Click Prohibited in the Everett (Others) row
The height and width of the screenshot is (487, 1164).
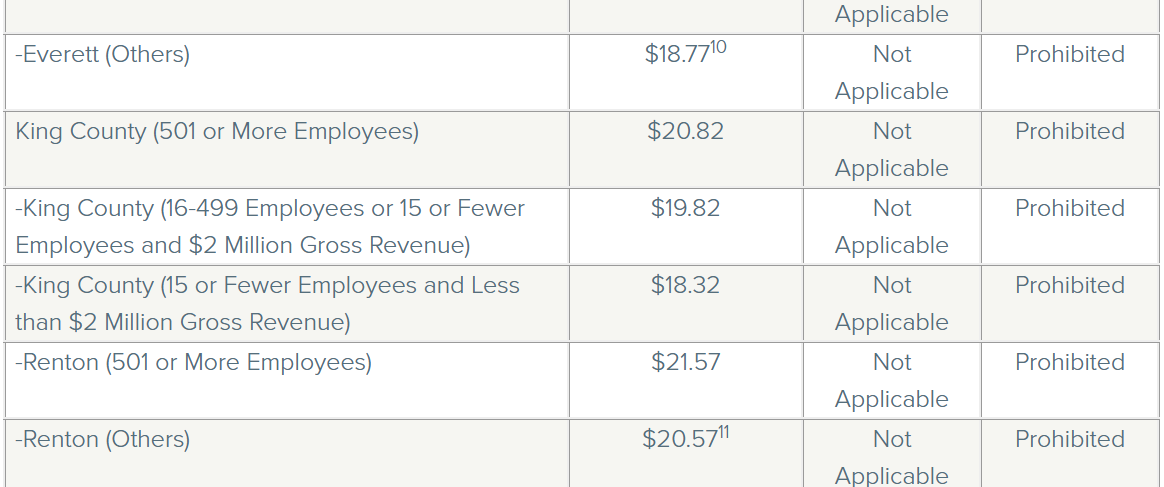coord(1069,54)
